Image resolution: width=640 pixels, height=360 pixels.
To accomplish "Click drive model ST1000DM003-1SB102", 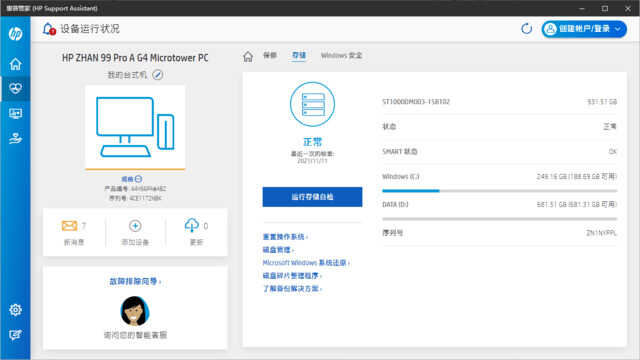I will 416,102.
